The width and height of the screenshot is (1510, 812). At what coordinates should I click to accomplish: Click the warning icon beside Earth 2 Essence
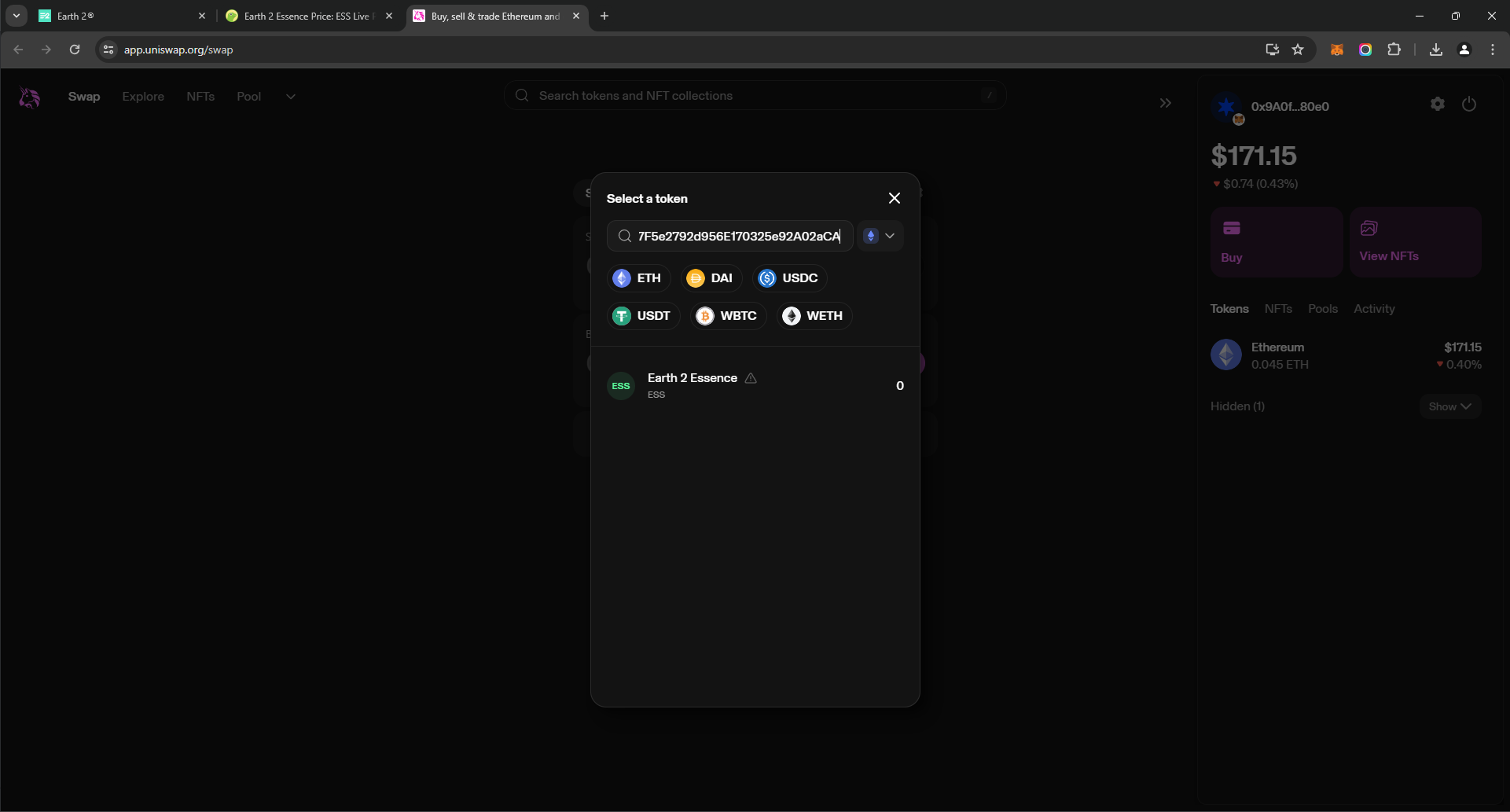tap(751, 378)
